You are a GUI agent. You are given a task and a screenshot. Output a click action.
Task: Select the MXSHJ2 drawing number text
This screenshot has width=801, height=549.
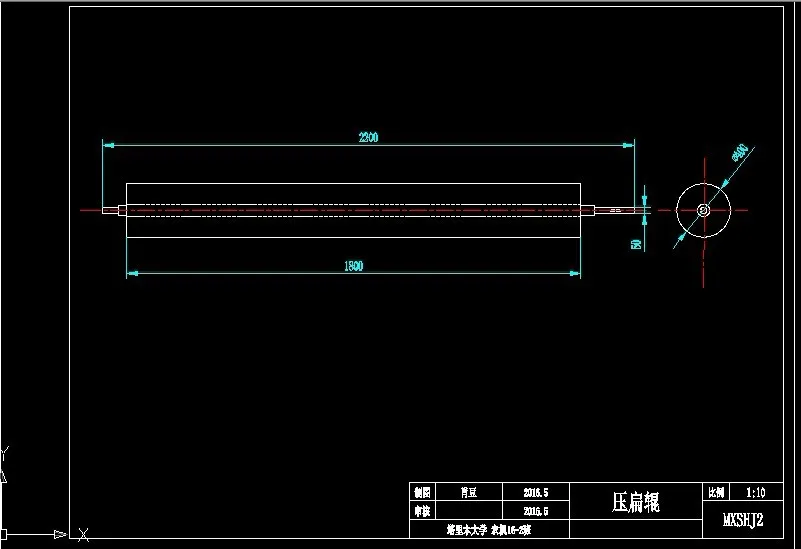(743, 520)
